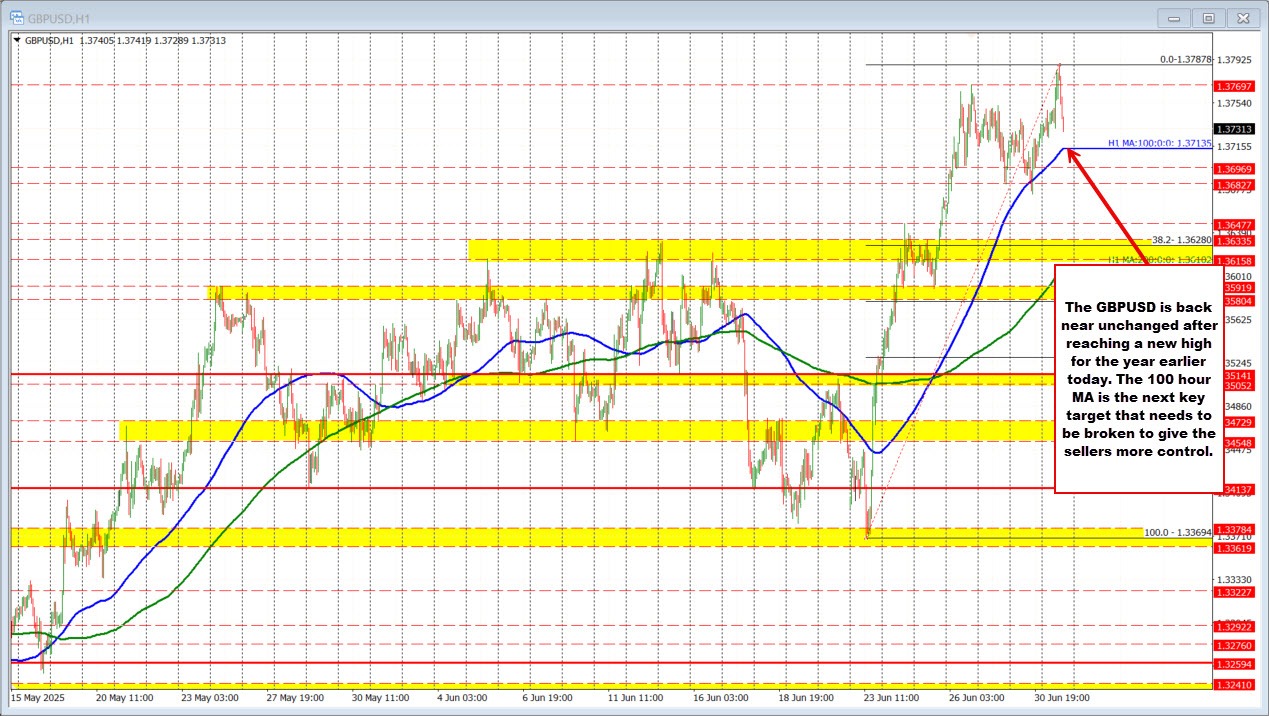Select the H1 MA:100 label near the blue line
This screenshot has width=1269, height=716.
[x=1160, y=144]
